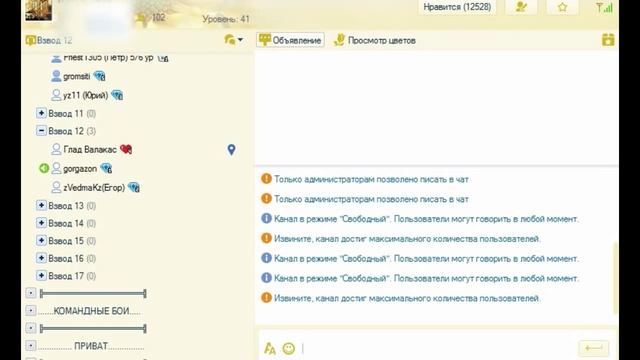Click the add friend icon button

click(x=521, y=7)
